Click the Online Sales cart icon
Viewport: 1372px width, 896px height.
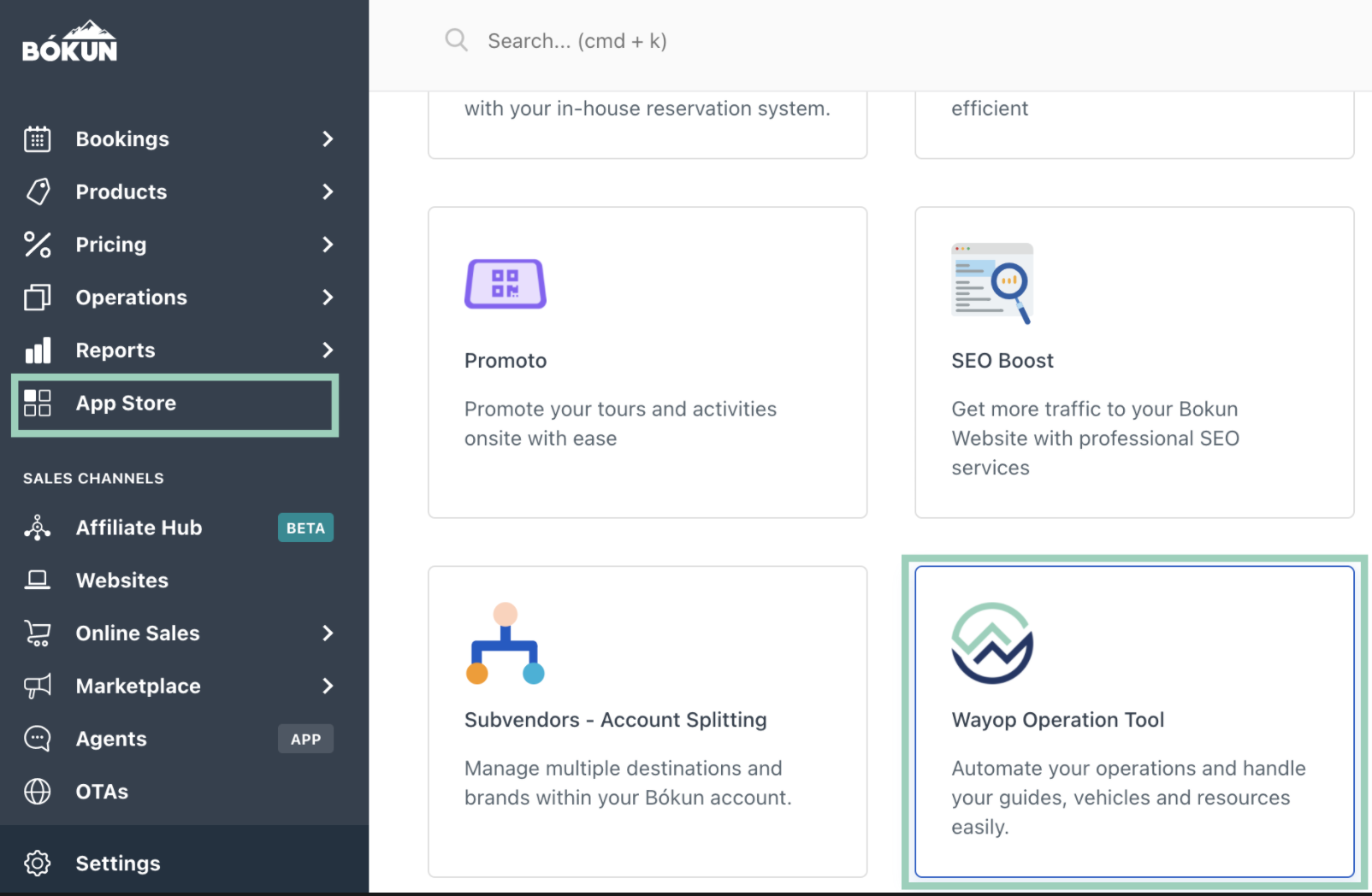(x=38, y=634)
